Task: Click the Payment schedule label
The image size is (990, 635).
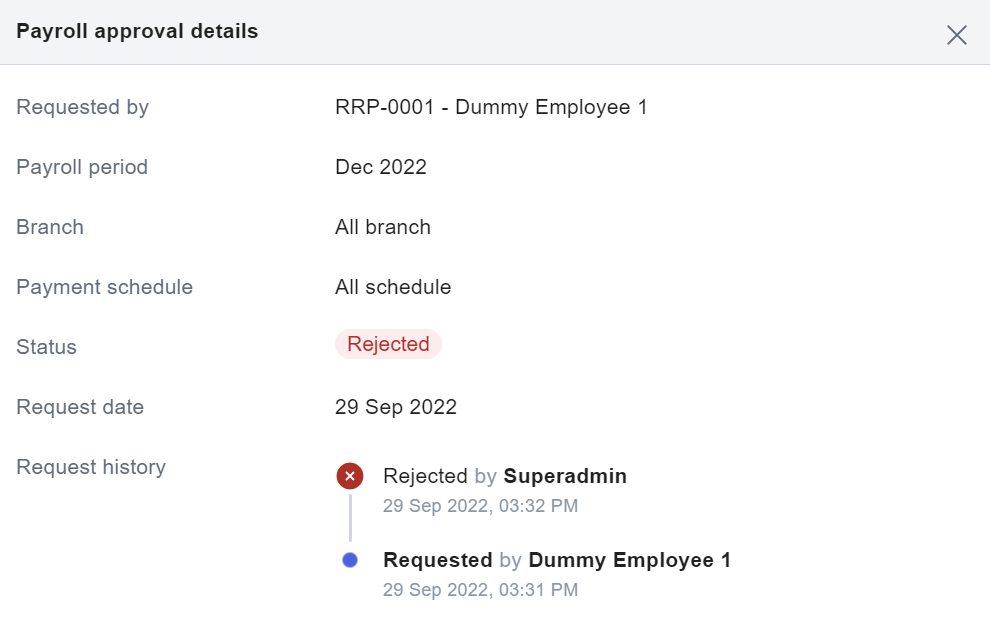Action: click(x=104, y=287)
